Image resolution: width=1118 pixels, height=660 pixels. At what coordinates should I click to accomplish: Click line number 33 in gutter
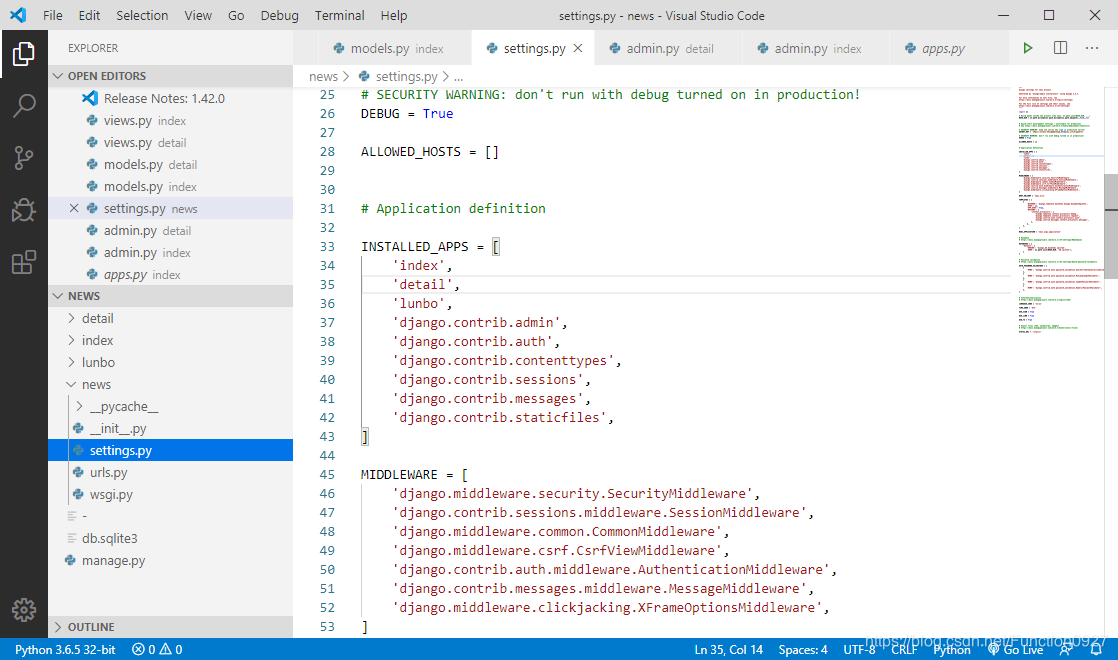327,246
